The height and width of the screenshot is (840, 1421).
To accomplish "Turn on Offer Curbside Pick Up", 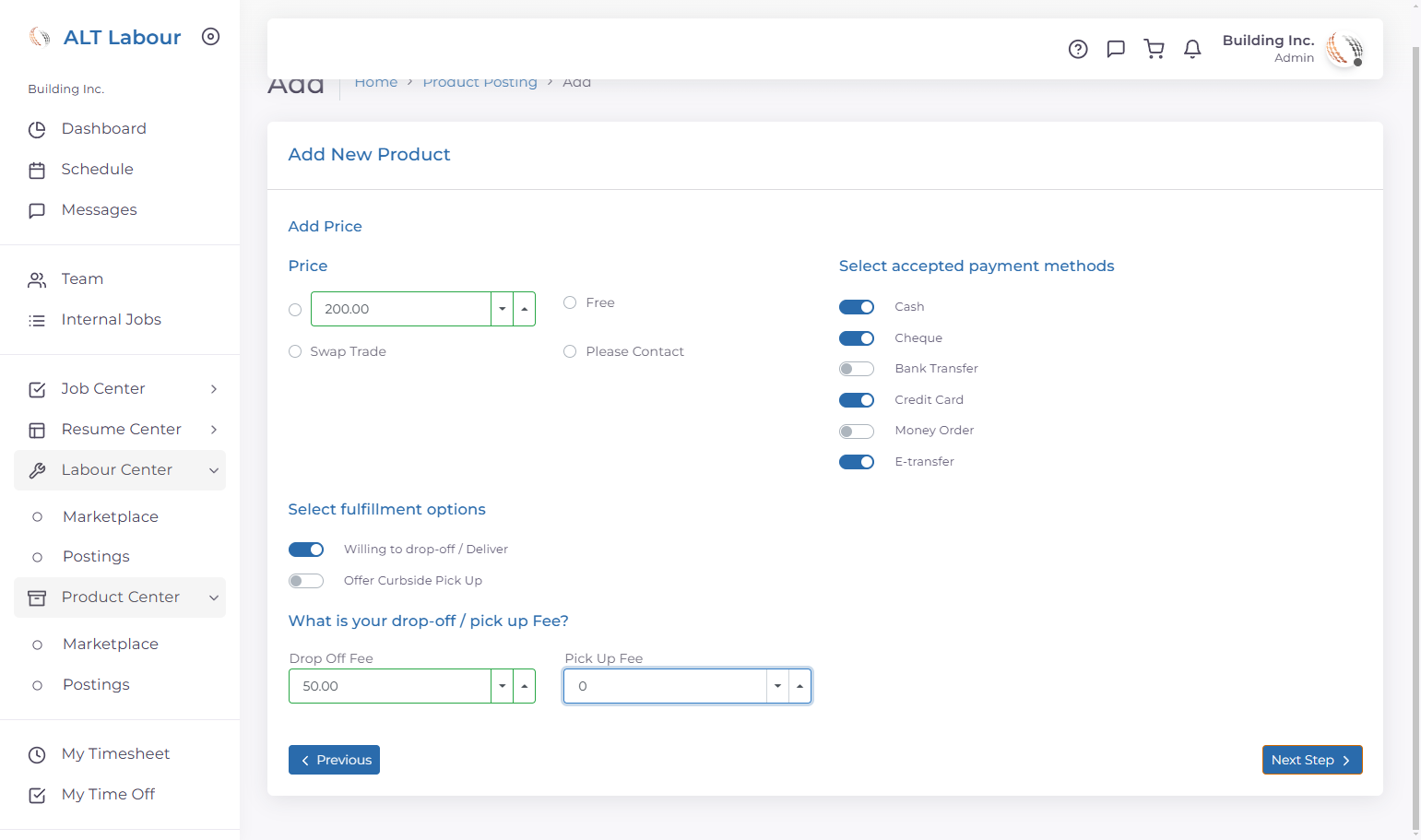I will 306,581.
